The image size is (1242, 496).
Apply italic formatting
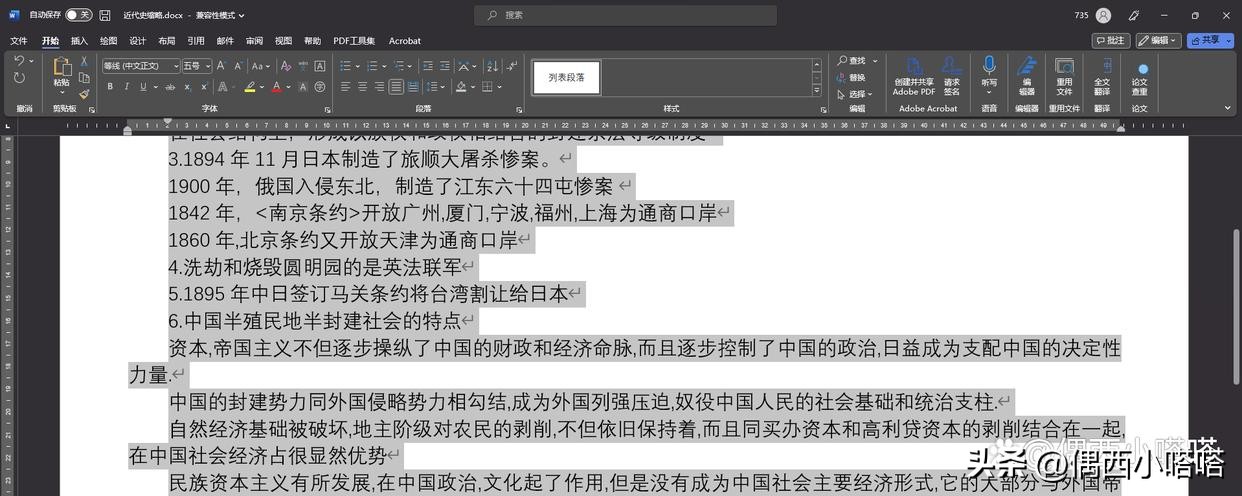pos(126,87)
